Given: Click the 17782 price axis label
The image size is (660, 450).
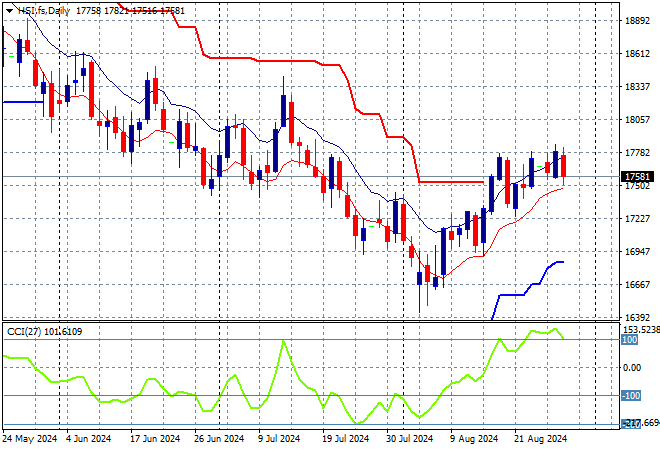Looking at the screenshot, I should (x=637, y=152).
